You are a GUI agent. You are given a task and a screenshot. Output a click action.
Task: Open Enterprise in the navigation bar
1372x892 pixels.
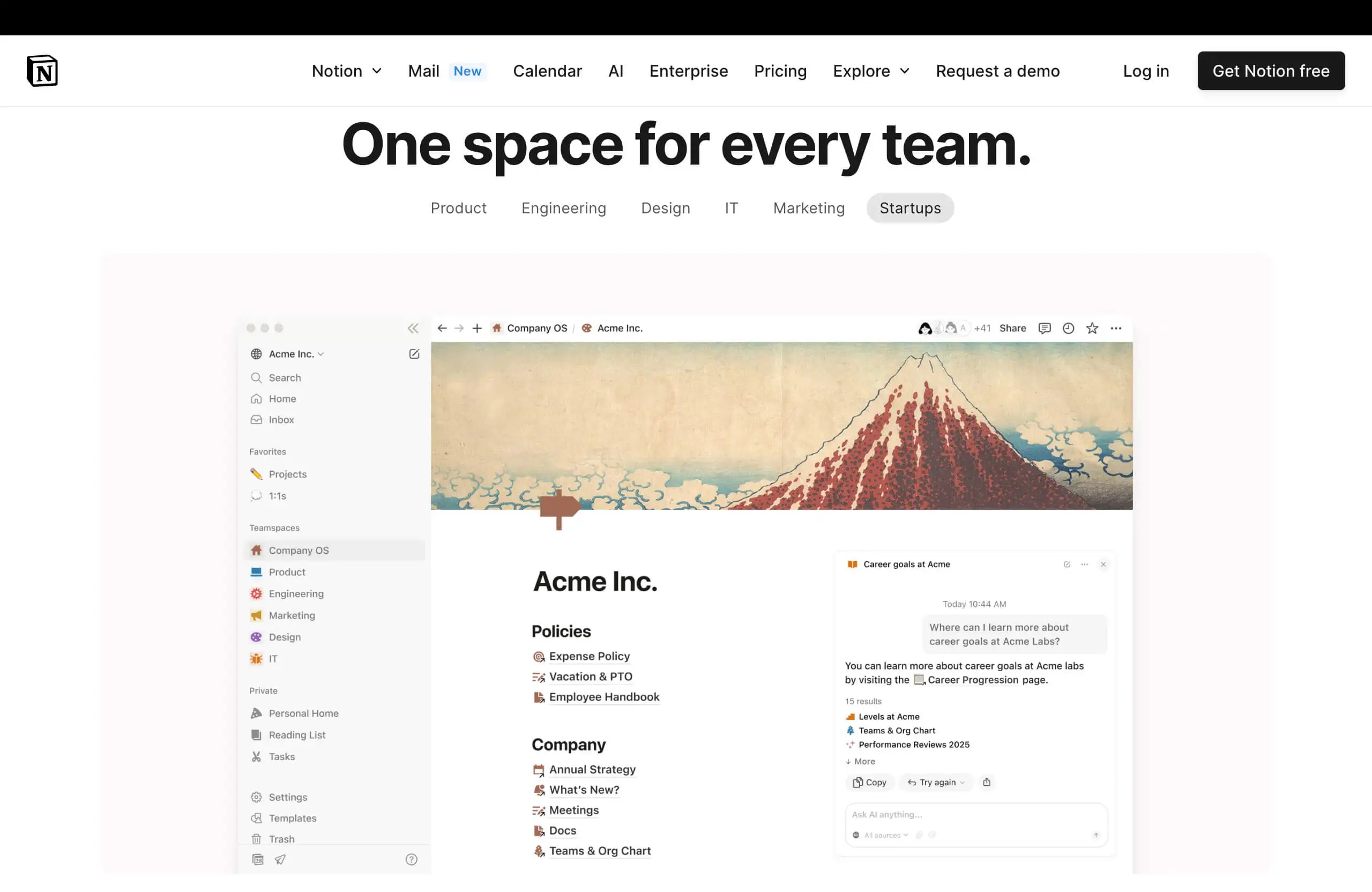click(688, 71)
